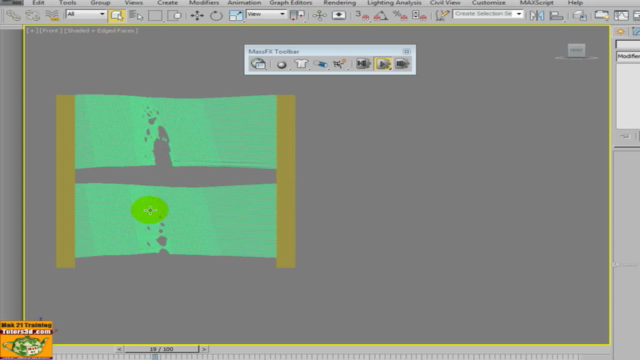Activate the Select Object tool
The image size is (640, 360).
pyautogui.click(x=117, y=16)
